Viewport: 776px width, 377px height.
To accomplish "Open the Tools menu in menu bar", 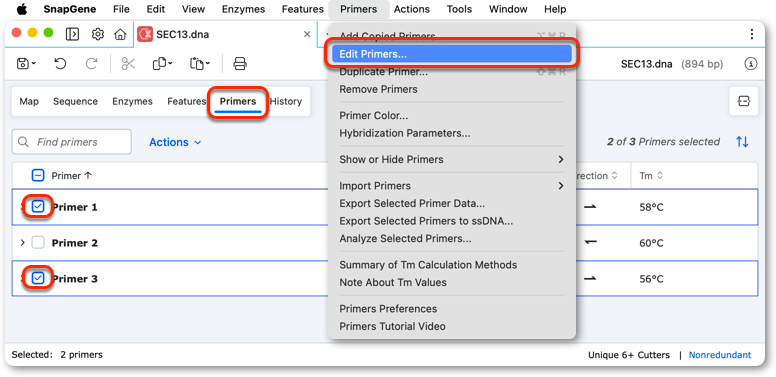I will click(x=459, y=9).
